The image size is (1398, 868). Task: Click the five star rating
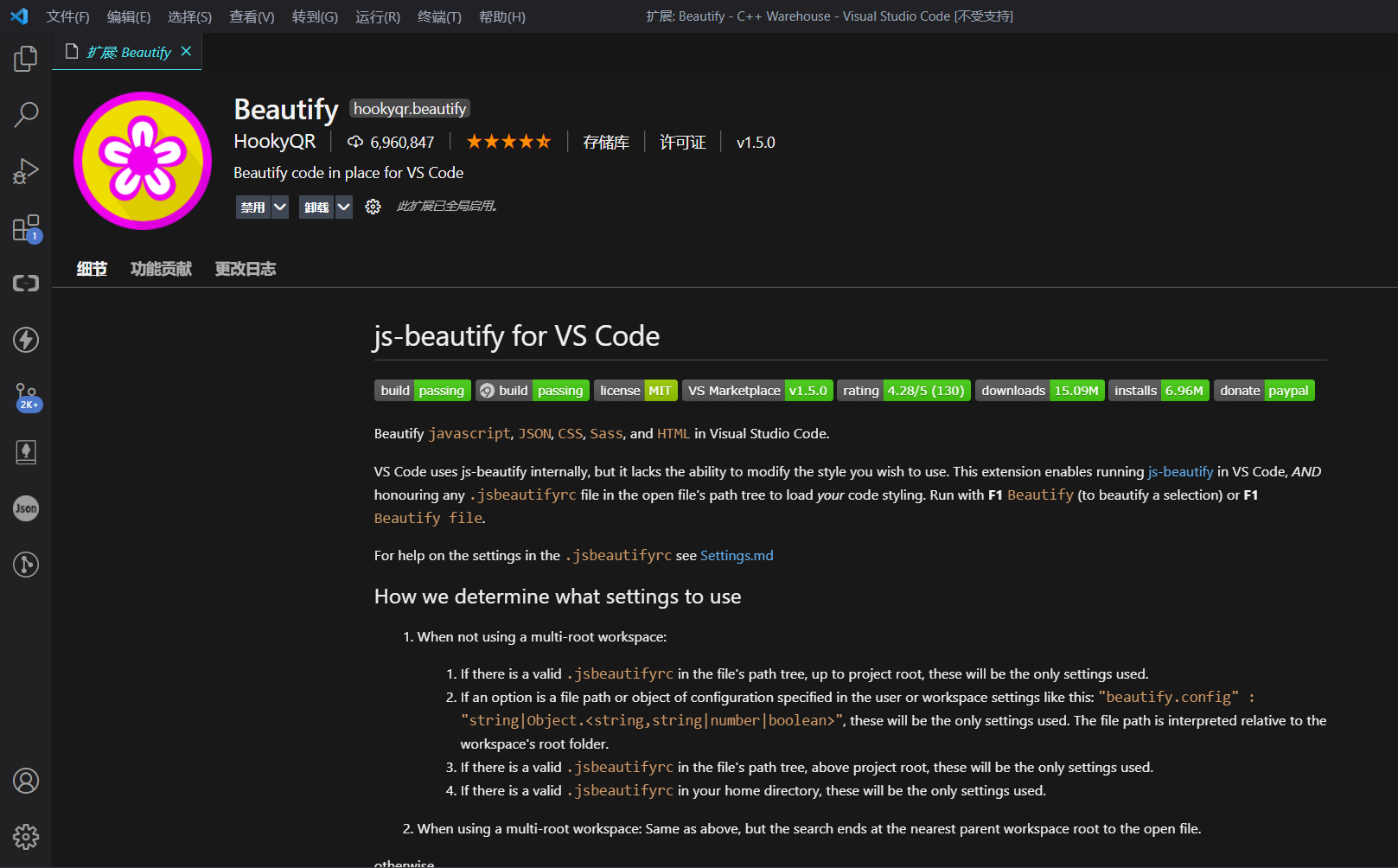click(508, 142)
